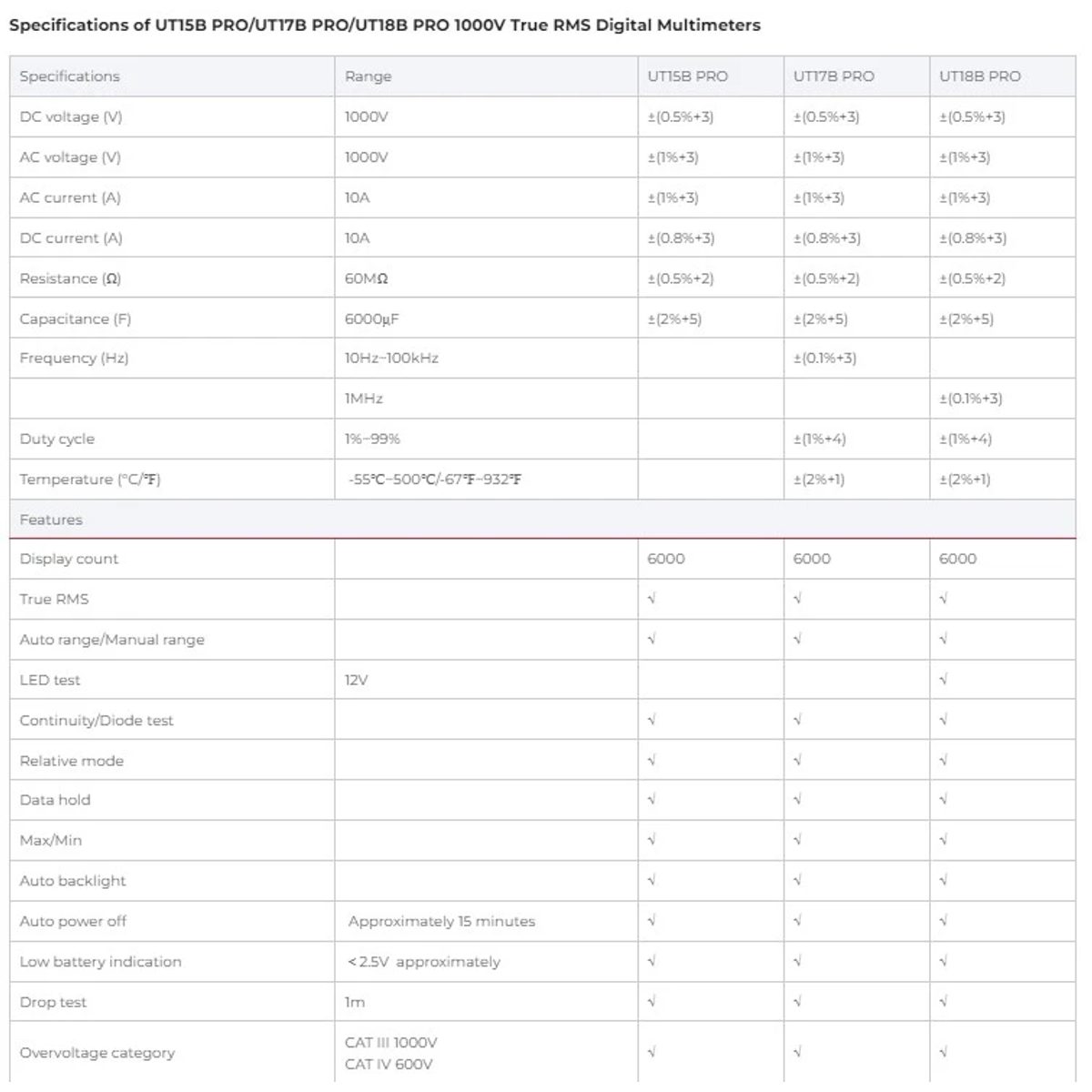Select the Approximately 15 minutes cell
Image resolution: width=1092 pixels, height=1092 pixels.
point(486,921)
